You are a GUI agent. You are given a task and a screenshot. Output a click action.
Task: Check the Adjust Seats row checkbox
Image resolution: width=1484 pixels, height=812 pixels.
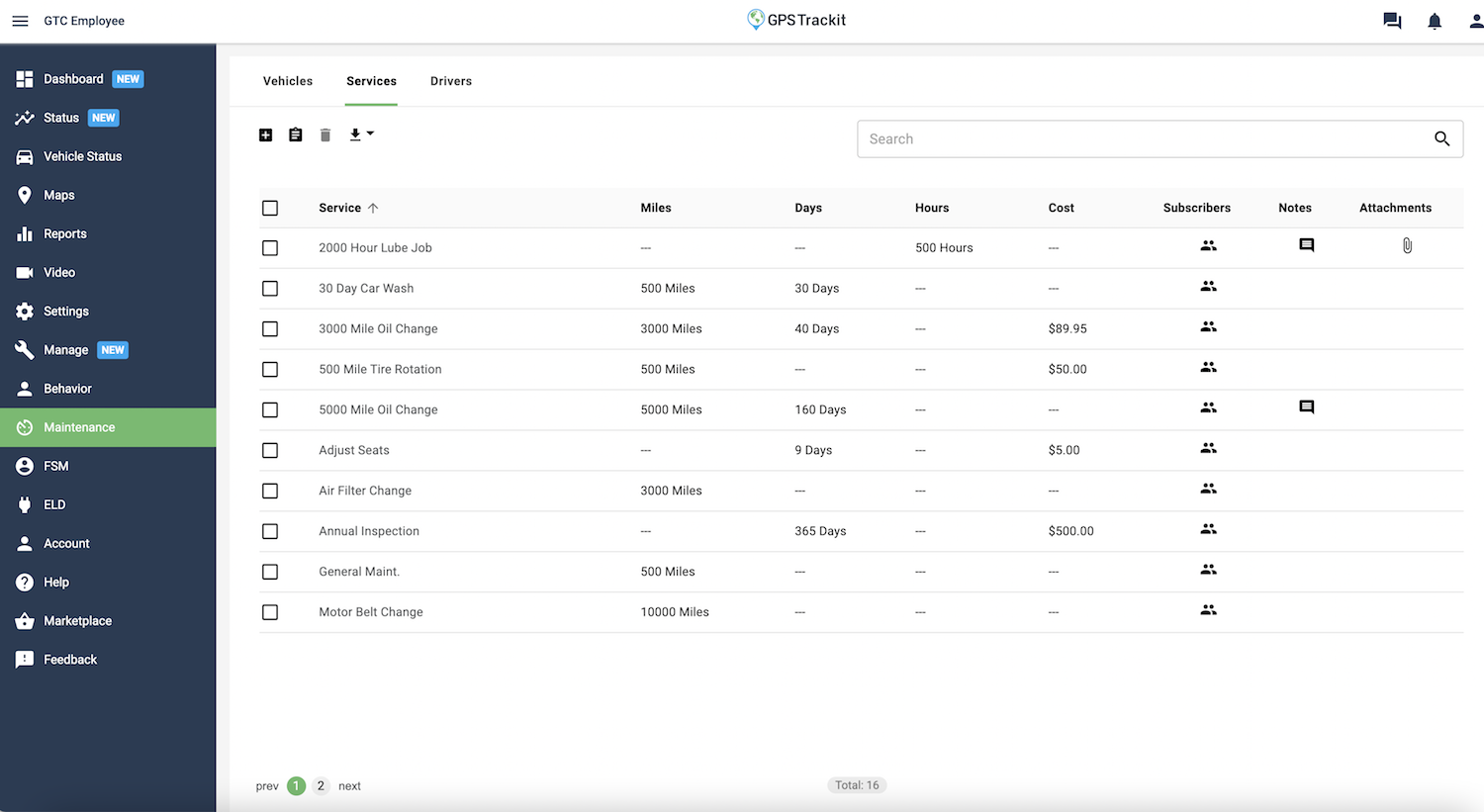point(270,450)
